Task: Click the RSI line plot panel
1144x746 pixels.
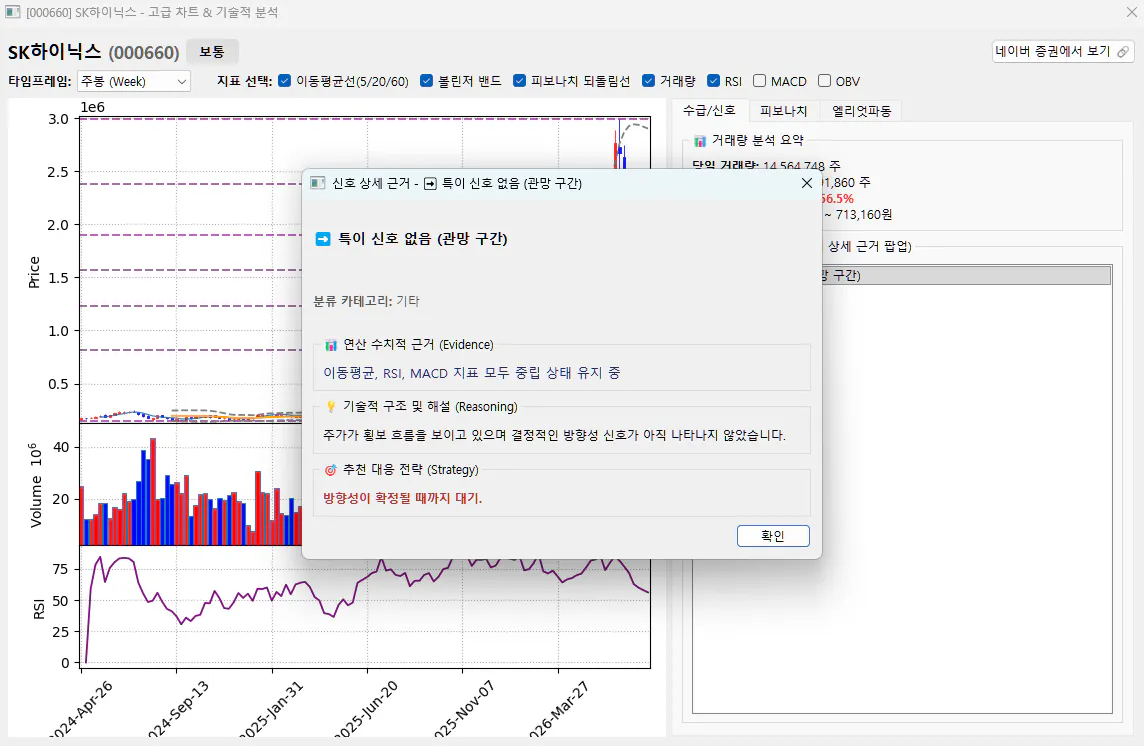Action: (x=365, y=607)
